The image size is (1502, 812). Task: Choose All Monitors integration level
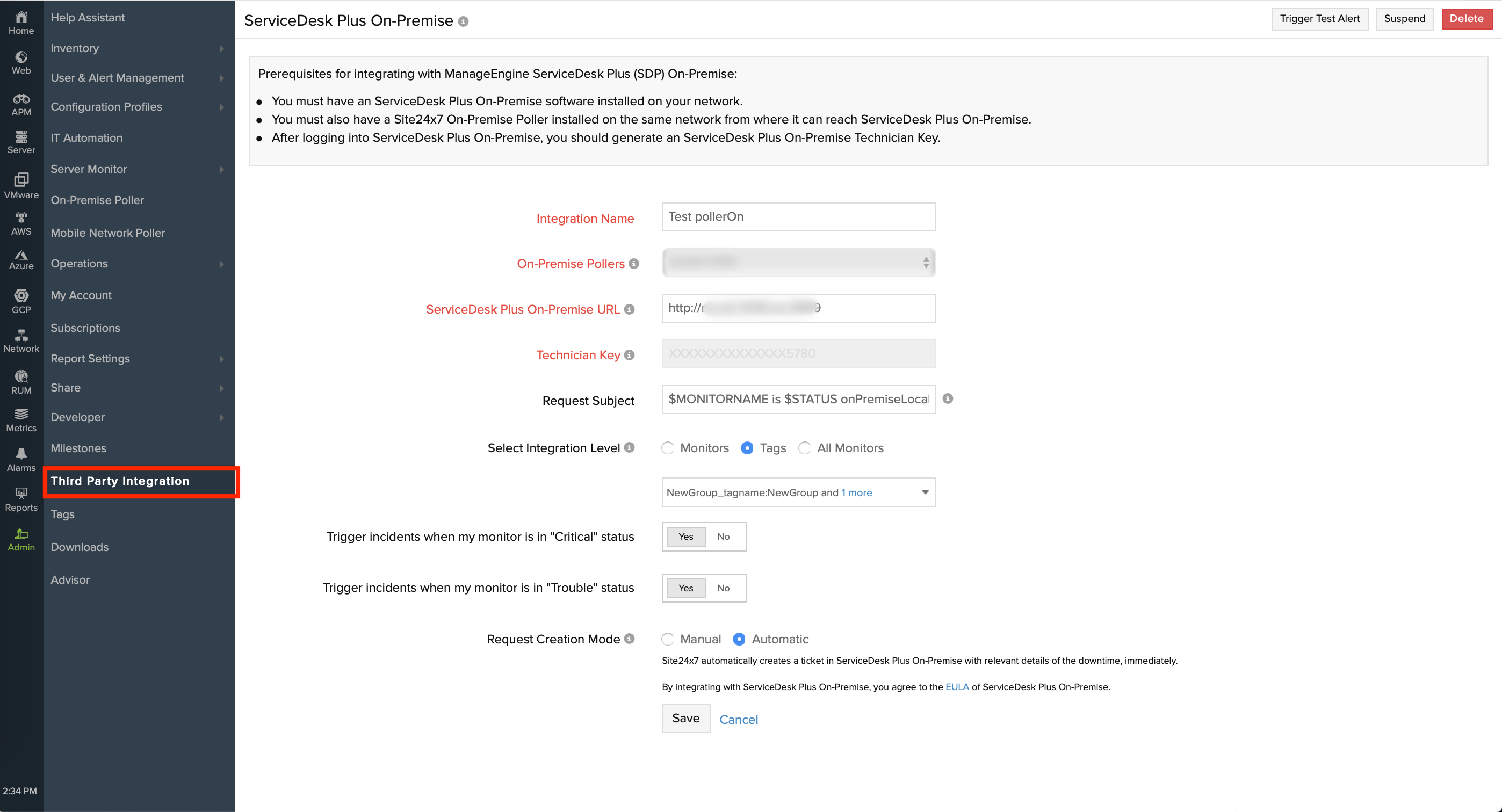[x=804, y=448]
